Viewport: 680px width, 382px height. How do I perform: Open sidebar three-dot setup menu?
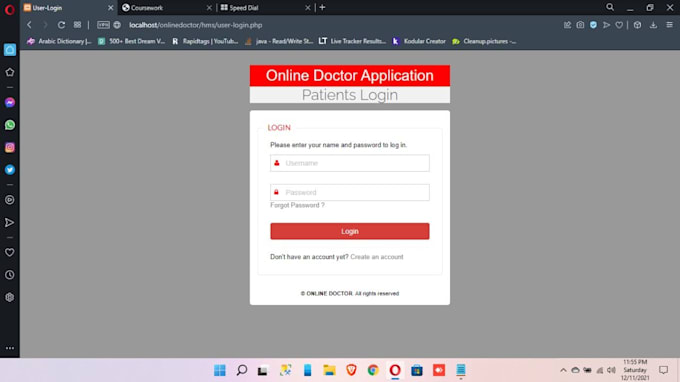click(x=10, y=348)
